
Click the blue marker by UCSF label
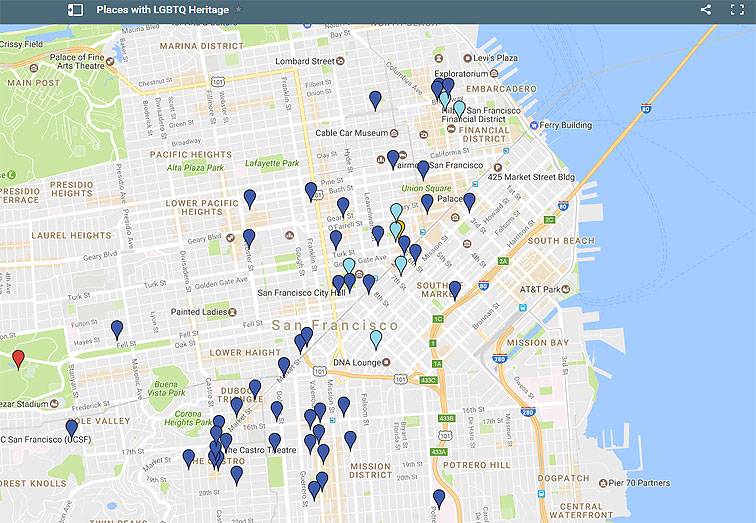click(72, 427)
